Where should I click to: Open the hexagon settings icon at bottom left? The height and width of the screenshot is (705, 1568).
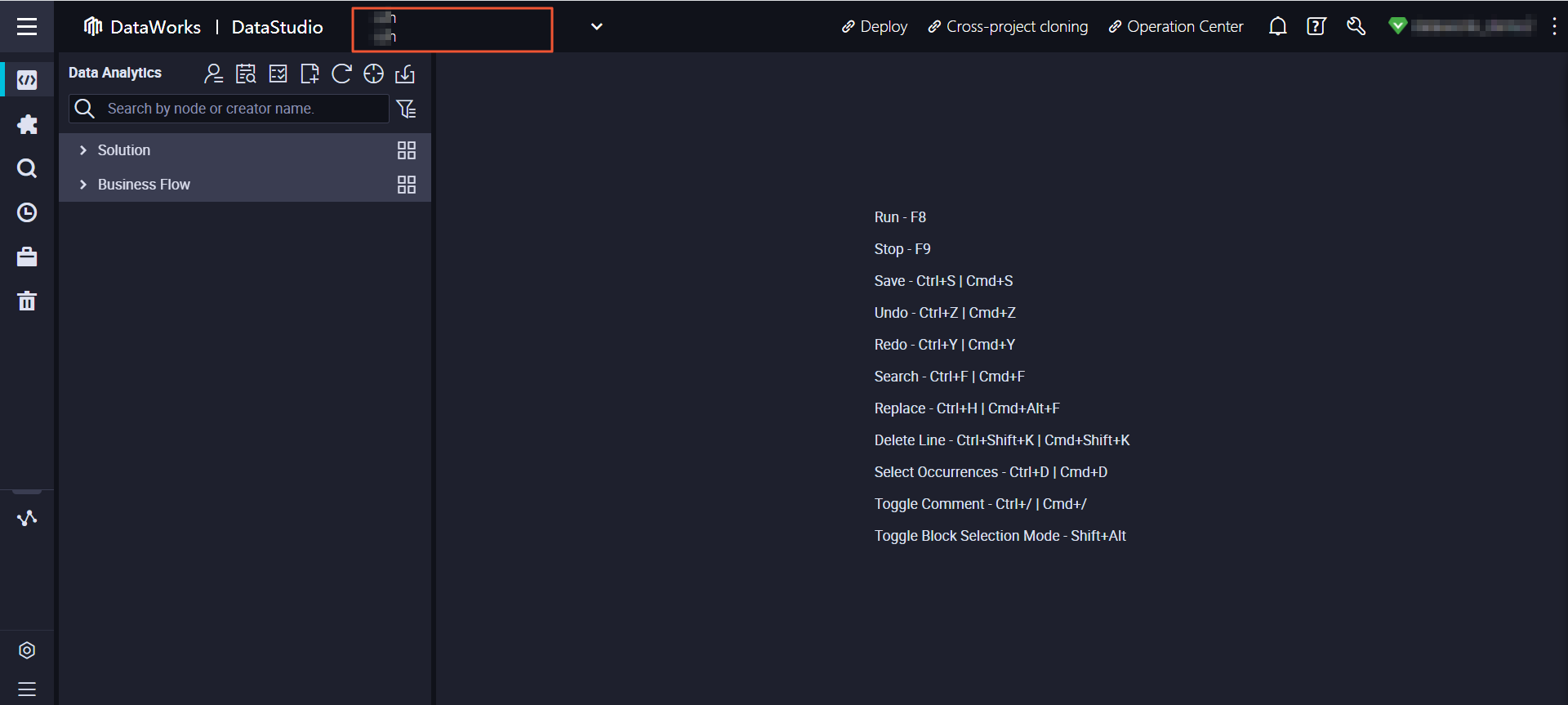pyautogui.click(x=27, y=650)
